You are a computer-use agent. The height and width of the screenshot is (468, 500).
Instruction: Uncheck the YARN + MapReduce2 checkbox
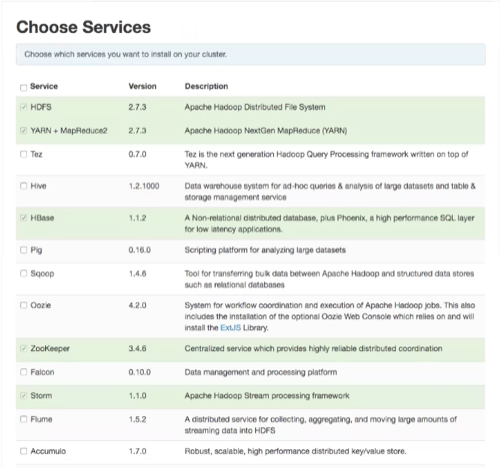23,130
